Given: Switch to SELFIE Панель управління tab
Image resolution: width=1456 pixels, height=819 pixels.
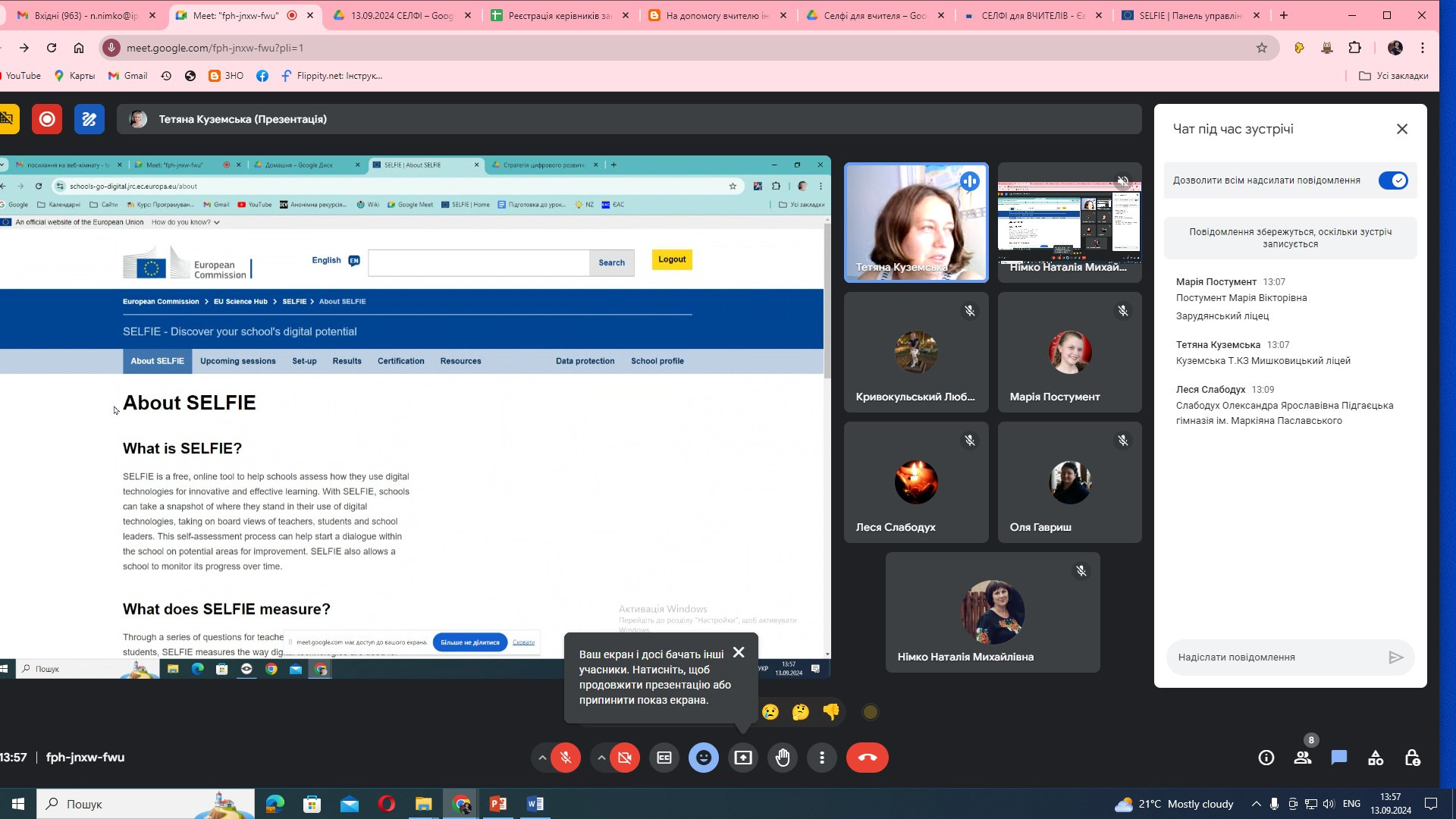Looking at the screenshot, I should 1190,15.
